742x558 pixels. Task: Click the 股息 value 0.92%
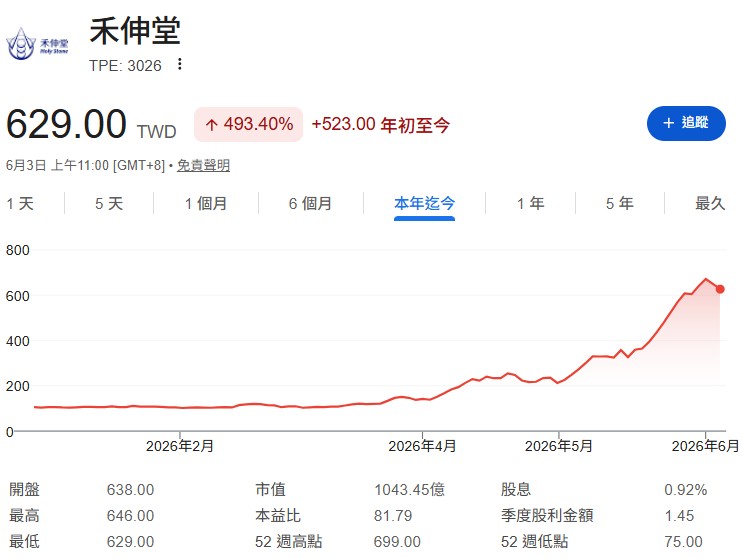(686, 489)
